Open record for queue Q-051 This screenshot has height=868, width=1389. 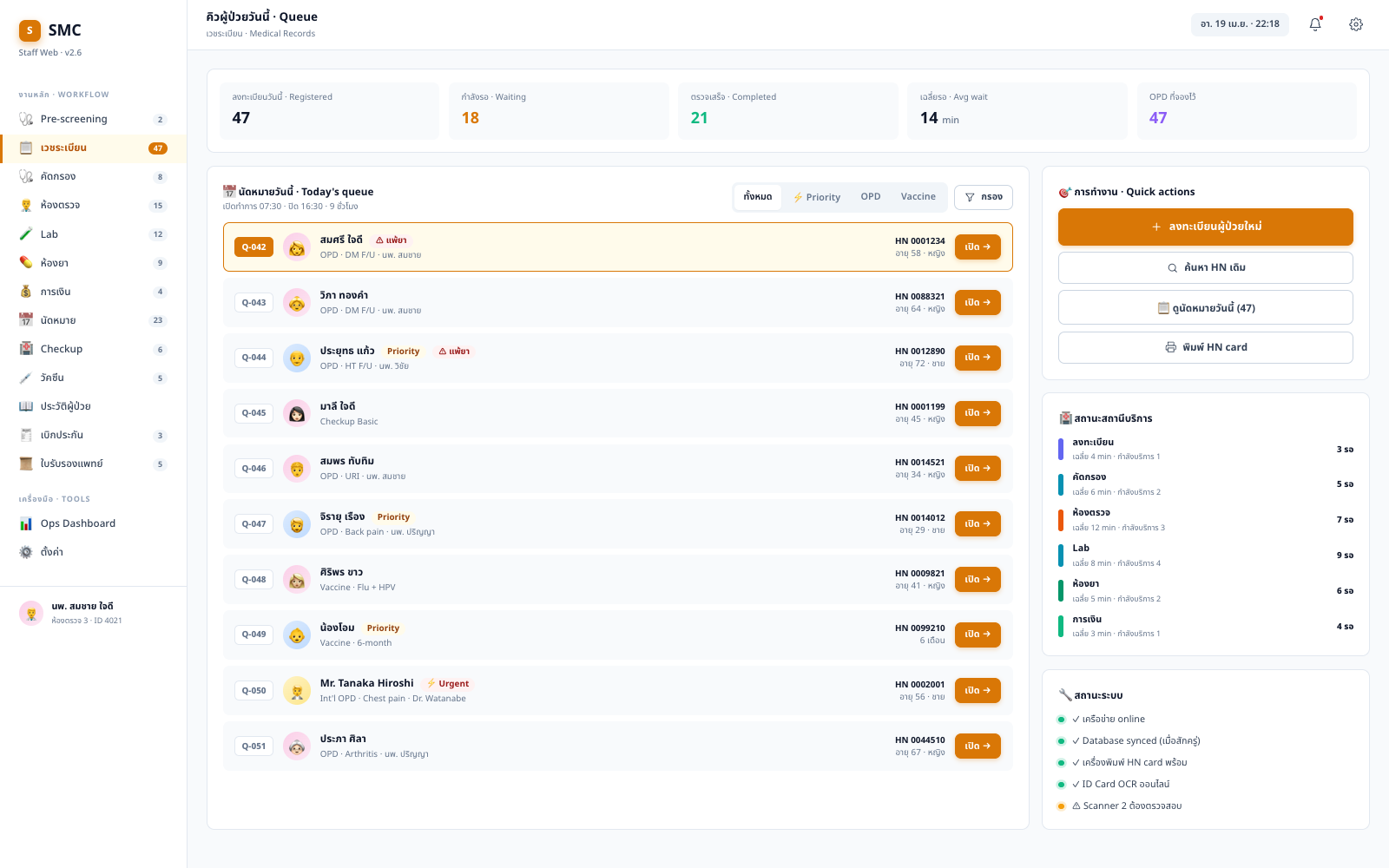(978, 746)
